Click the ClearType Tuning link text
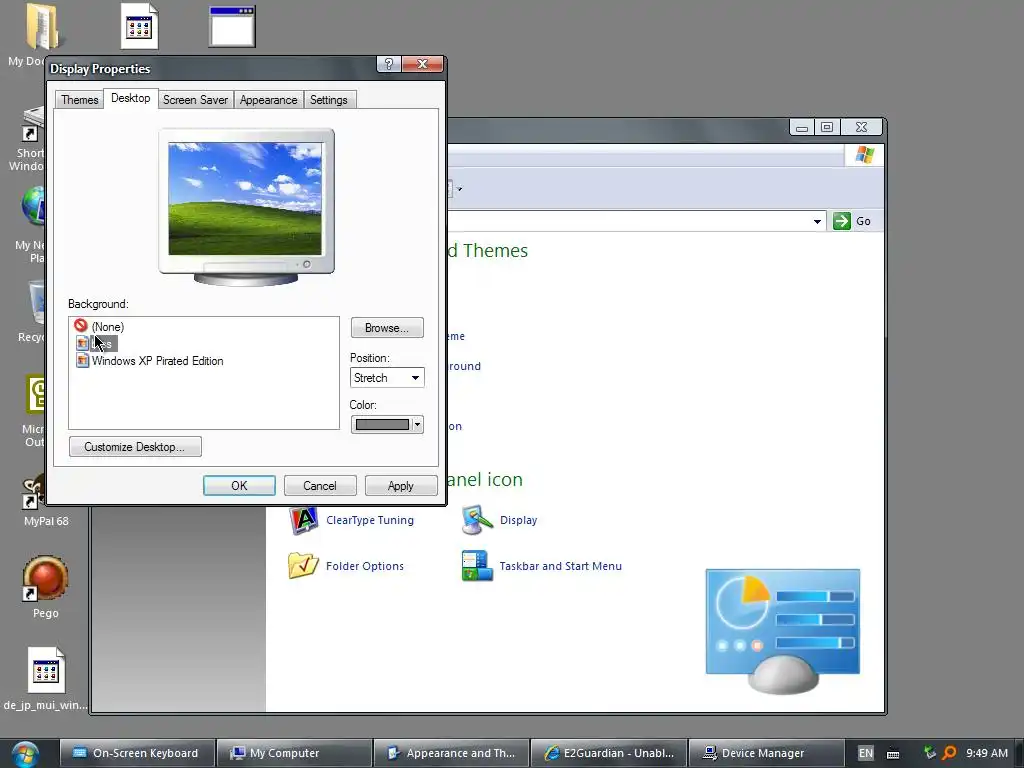 pos(370,520)
